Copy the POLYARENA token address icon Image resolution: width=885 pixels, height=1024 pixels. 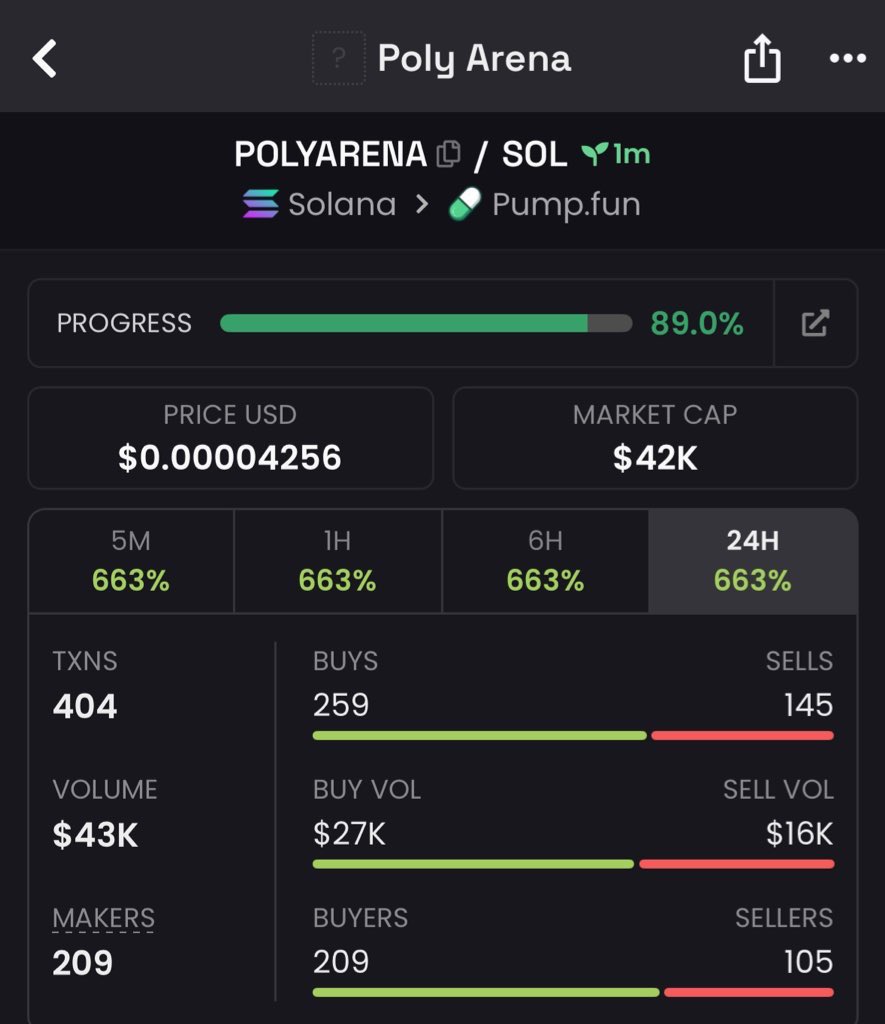pyautogui.click(x=448, y=154)
